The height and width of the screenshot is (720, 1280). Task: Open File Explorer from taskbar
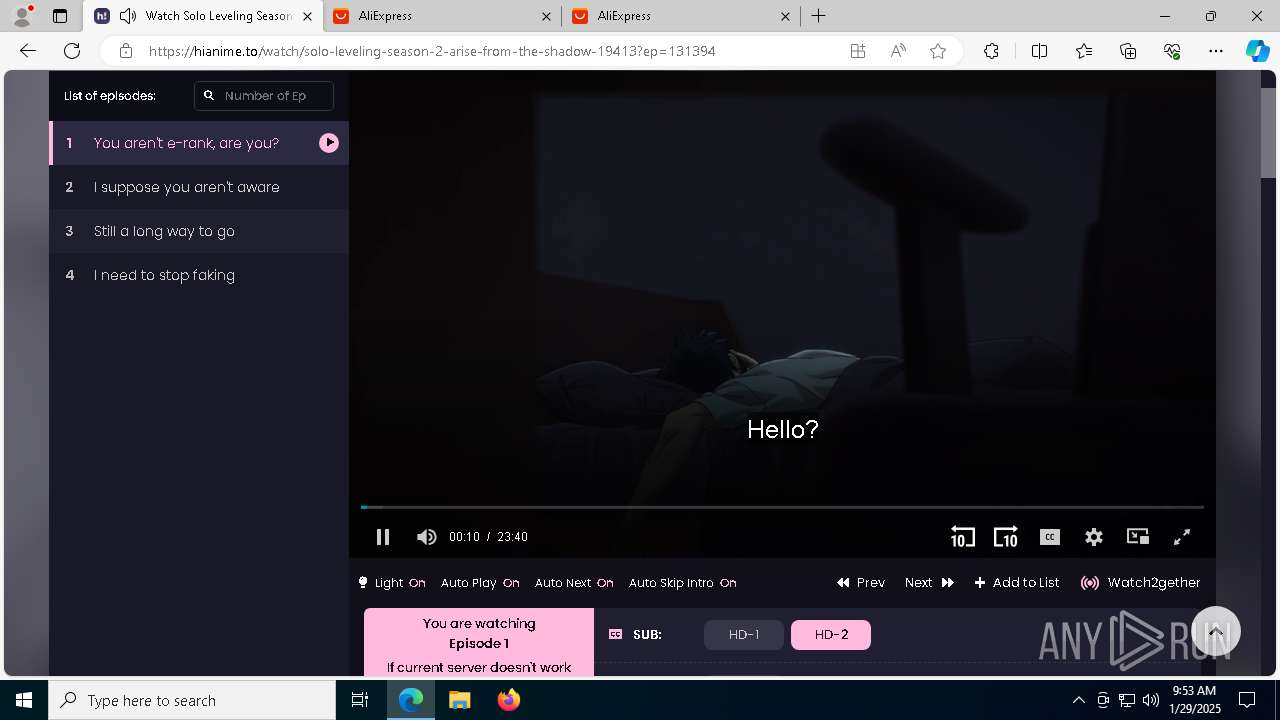pyautogui.click(x=459, y=700)
